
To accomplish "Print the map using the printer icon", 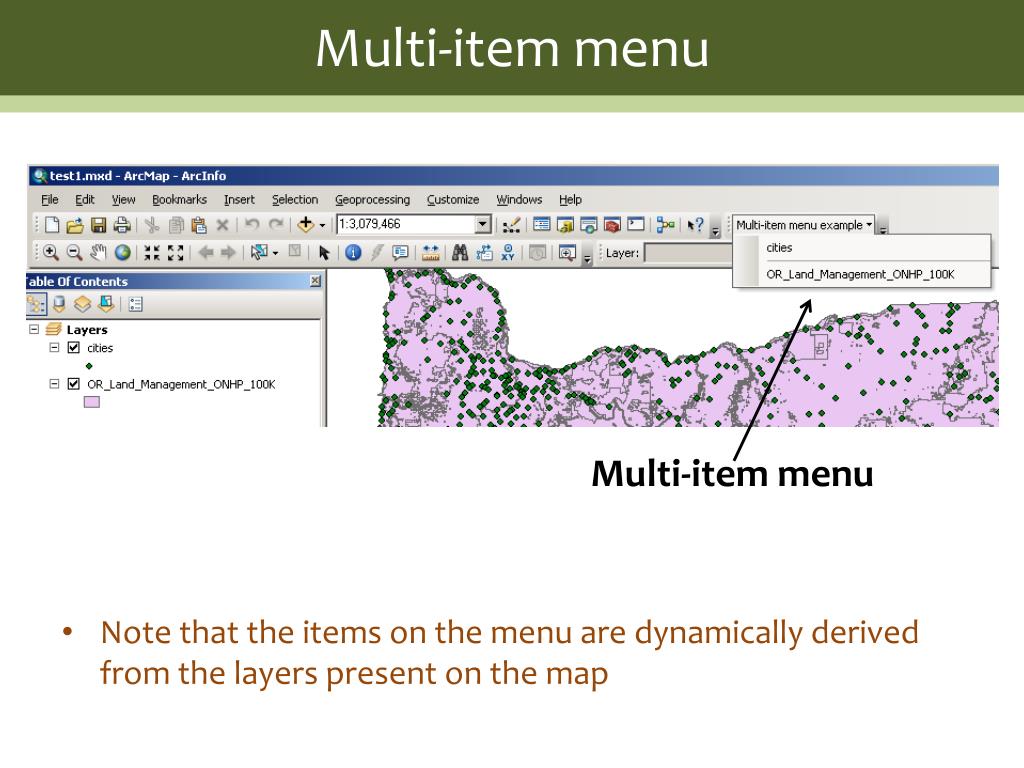I will click(121, 225).
